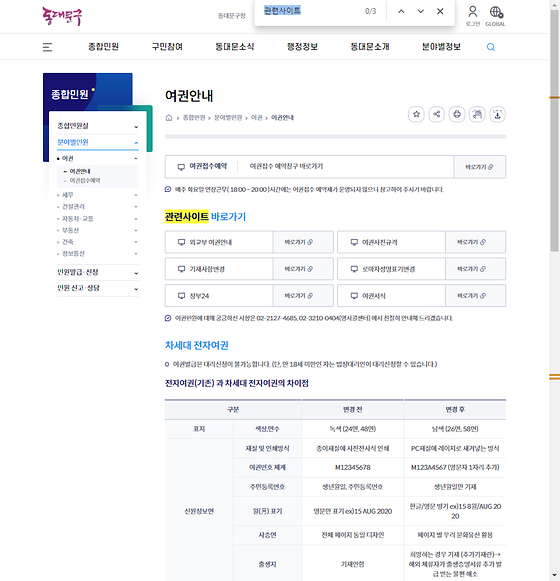Click the icon button right of print
The image size is (560, 581).
(477, 114)
